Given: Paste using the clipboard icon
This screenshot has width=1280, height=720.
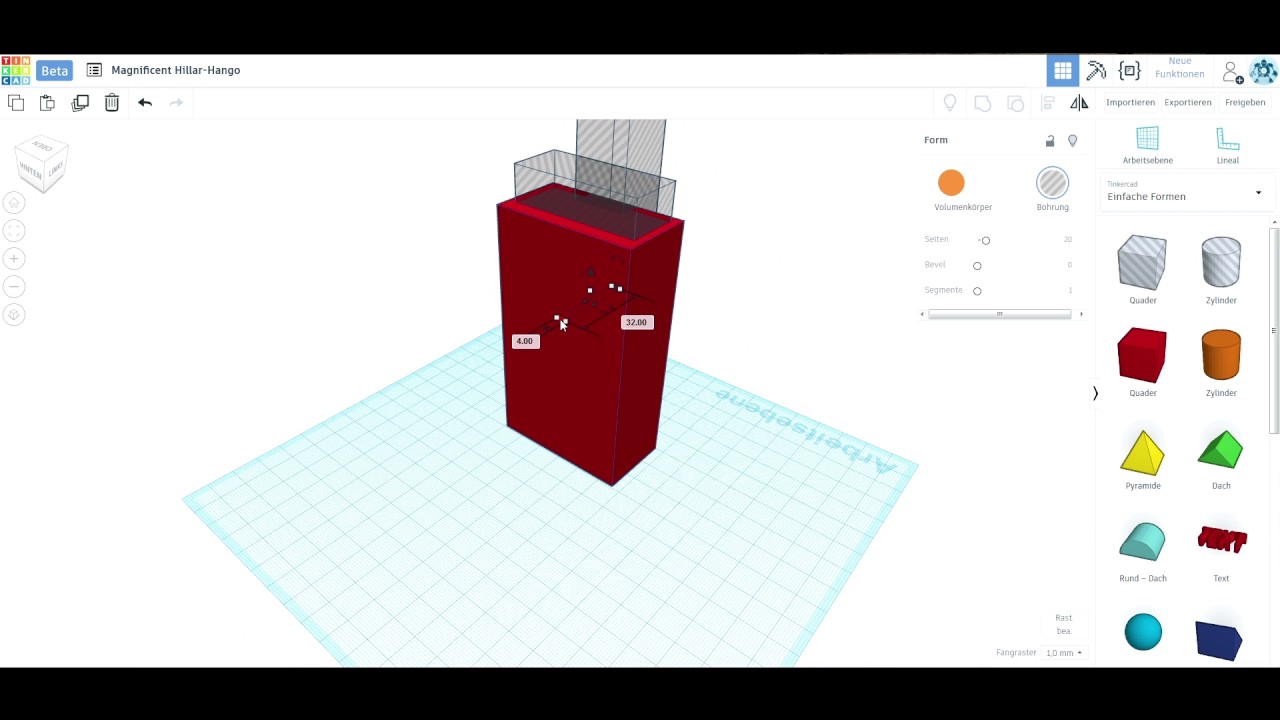Looking at the screenshot, I should tap(47, 102).
